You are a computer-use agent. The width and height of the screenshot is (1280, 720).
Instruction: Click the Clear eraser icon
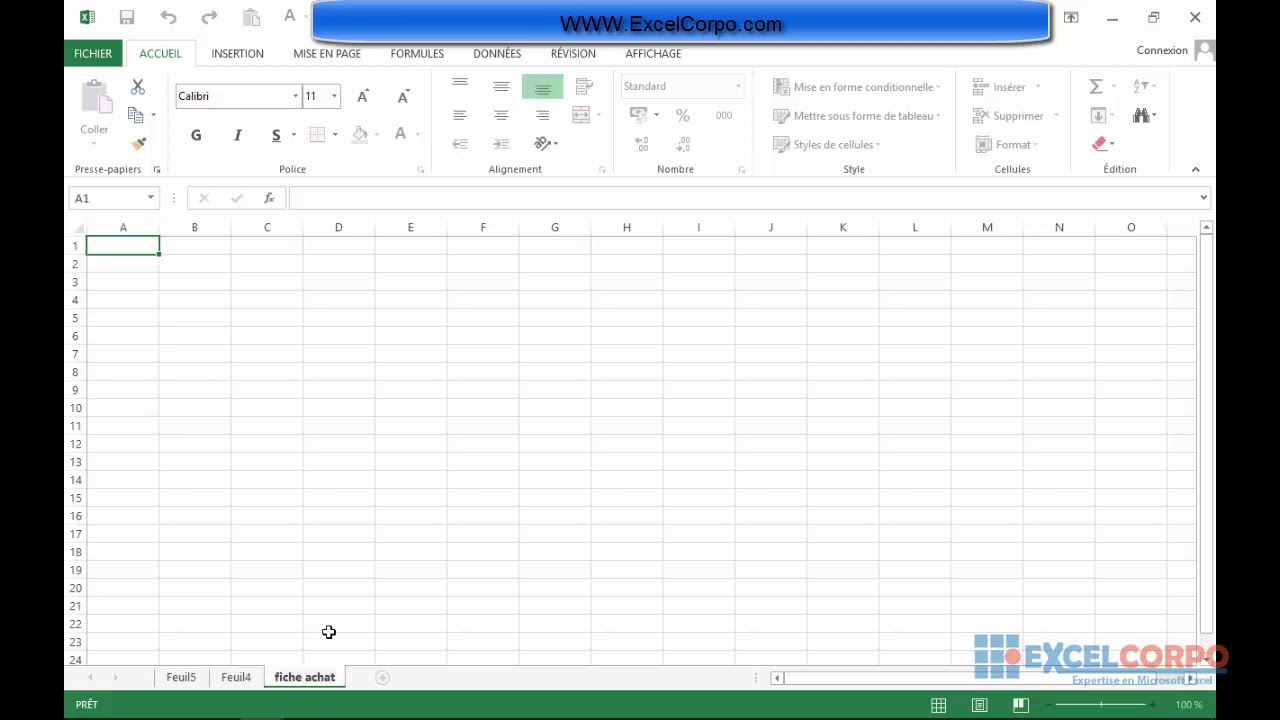tap(1099, 144)
